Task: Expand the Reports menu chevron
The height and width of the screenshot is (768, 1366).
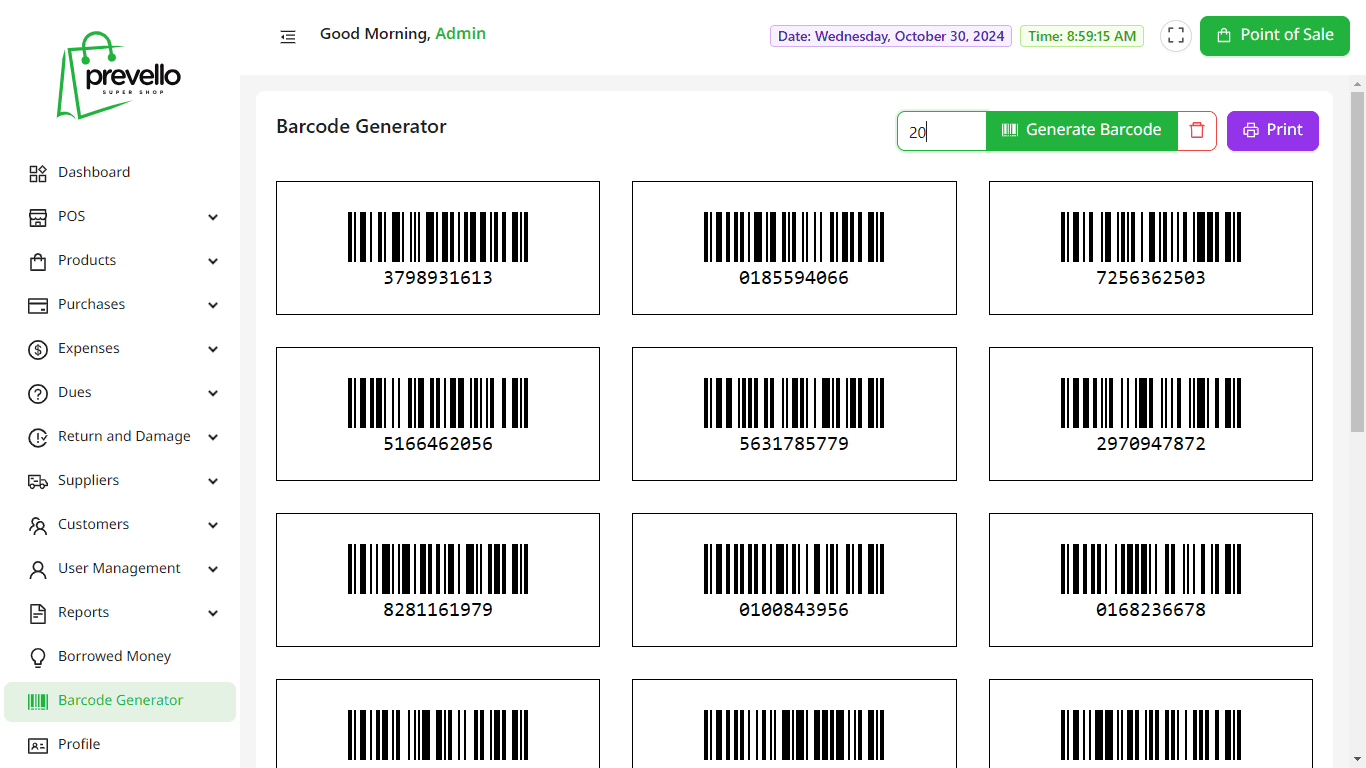Action: pyautogui.click(x=213, y=613)
